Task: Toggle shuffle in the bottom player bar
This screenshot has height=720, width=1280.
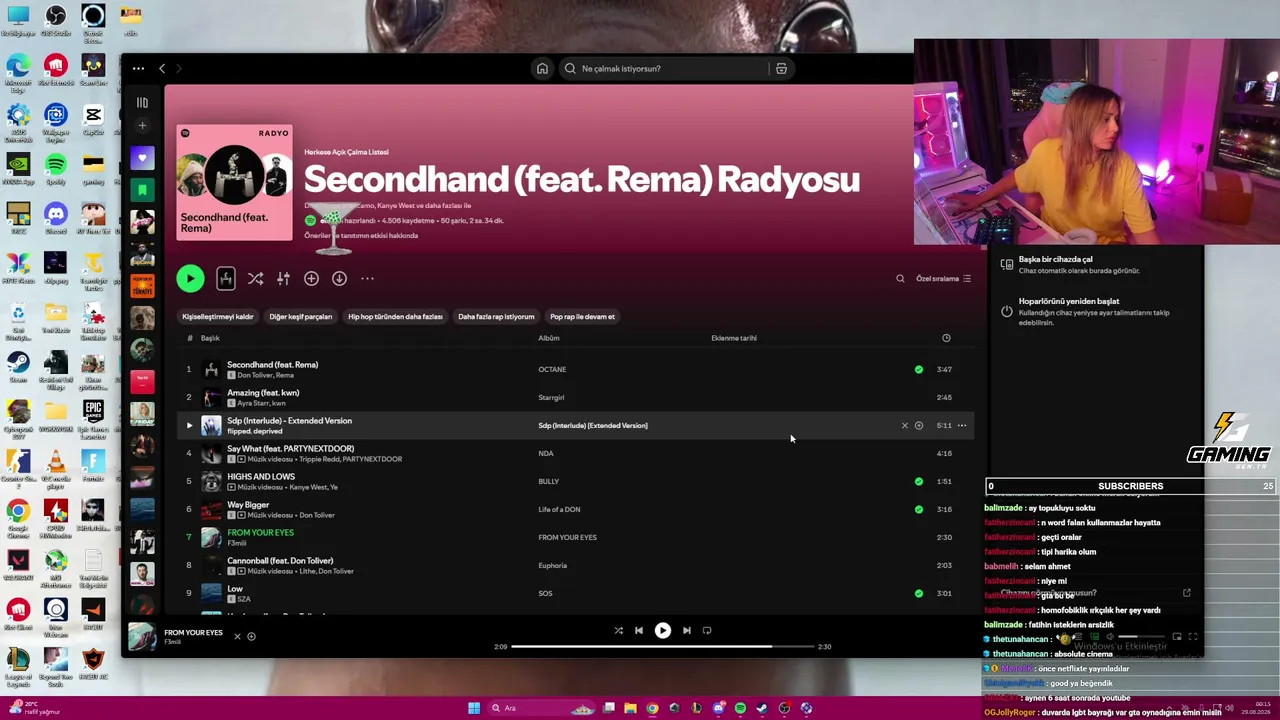Action: click(618, 631)
